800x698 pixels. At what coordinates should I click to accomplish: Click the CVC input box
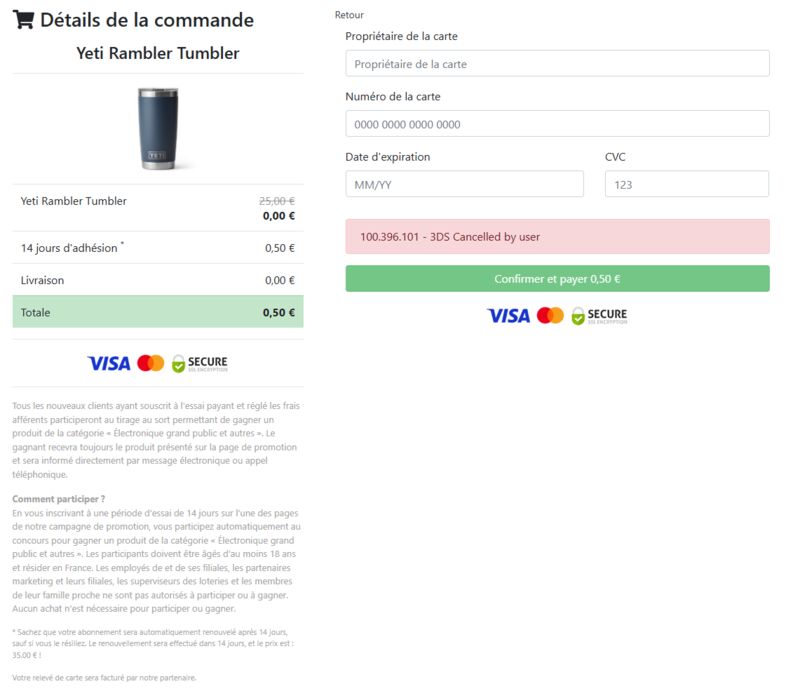686,184
